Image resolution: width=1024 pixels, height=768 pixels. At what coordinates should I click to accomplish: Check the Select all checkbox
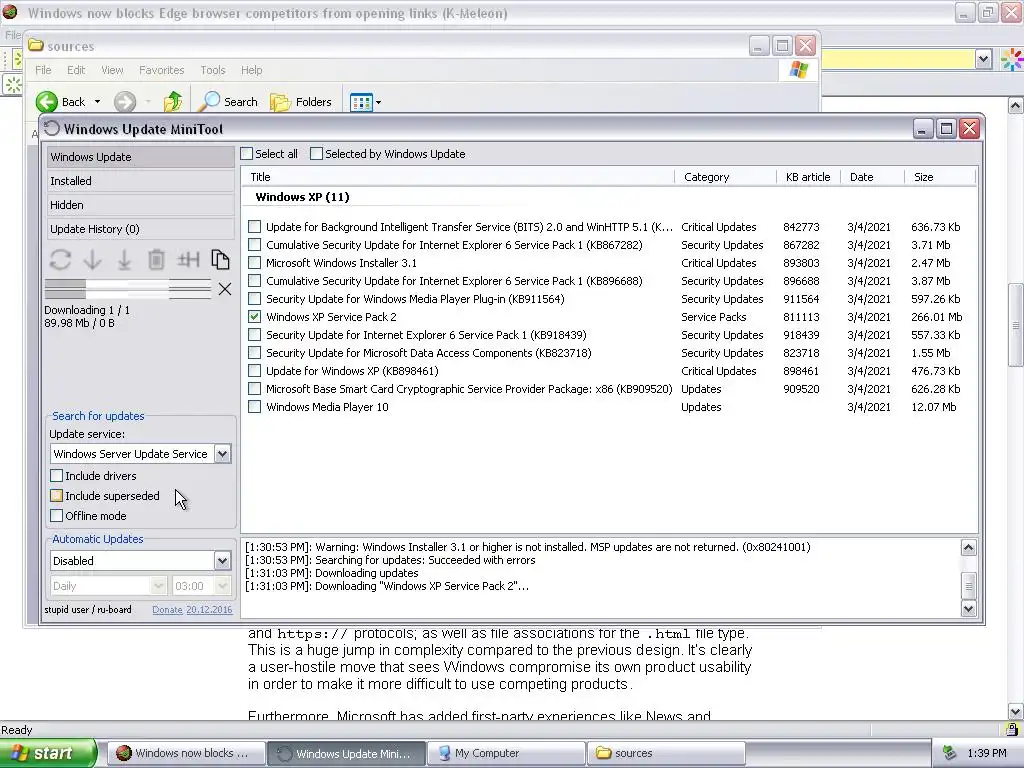click(x=246, y=153)
